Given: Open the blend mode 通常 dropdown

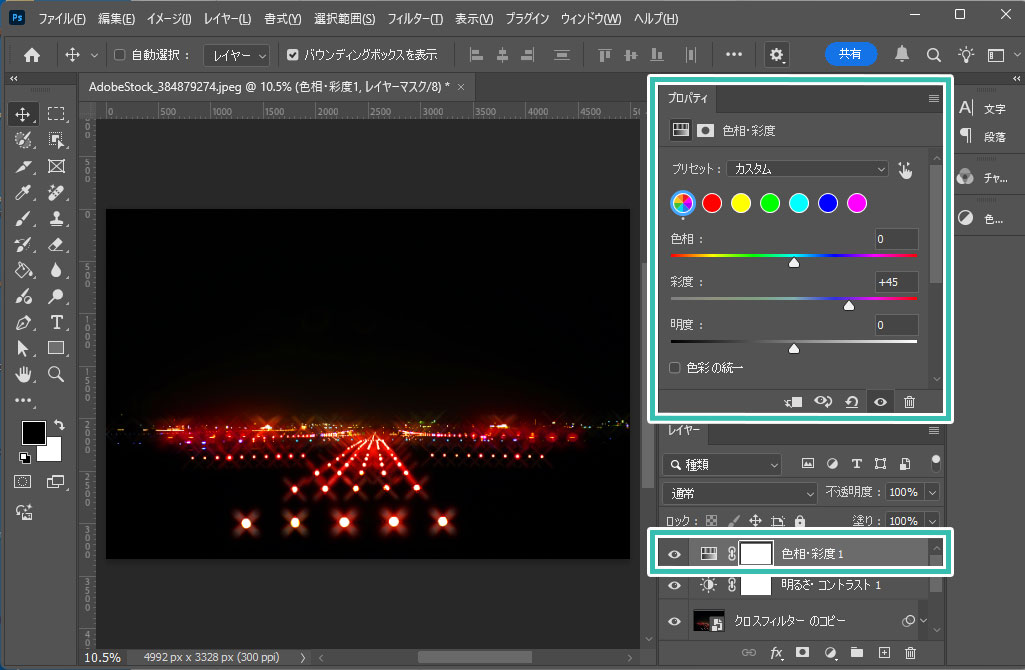Looking at the screenshot, I should click(740, 493).
